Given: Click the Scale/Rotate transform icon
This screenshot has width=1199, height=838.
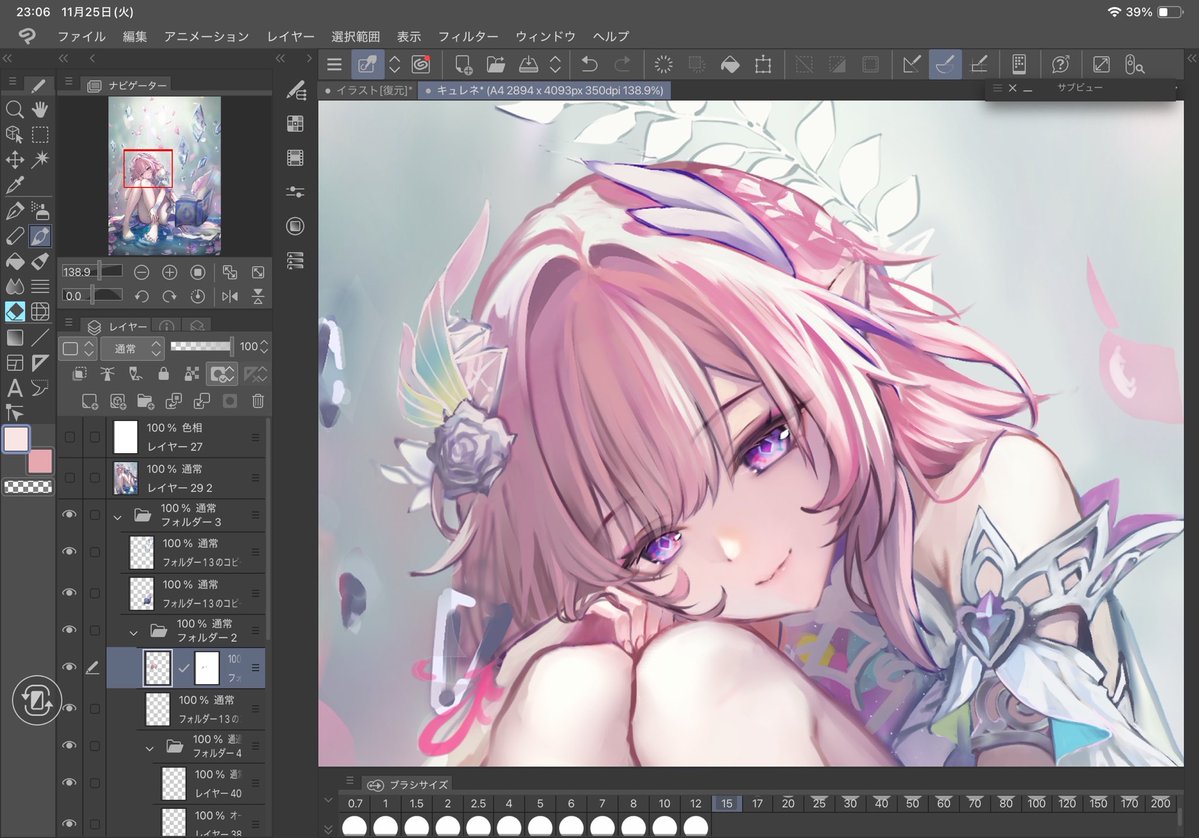Looking at the screenshot, I should [763, 64].
